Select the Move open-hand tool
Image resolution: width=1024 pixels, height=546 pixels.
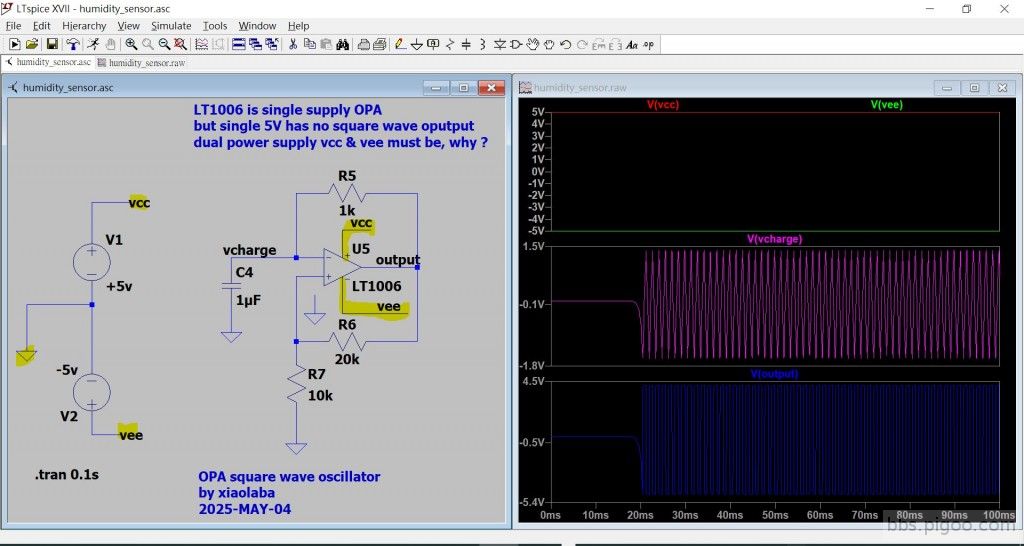click(x=533, y=44)
